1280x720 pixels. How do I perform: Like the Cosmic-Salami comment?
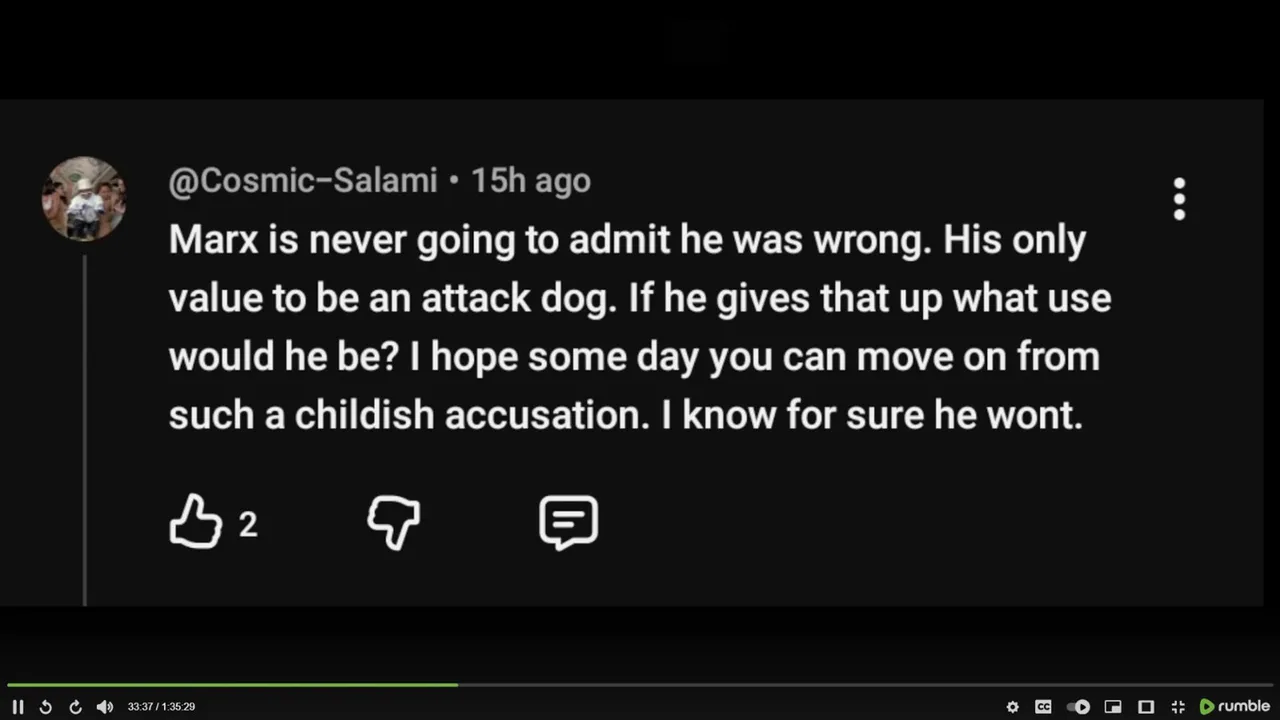(195, 522)
